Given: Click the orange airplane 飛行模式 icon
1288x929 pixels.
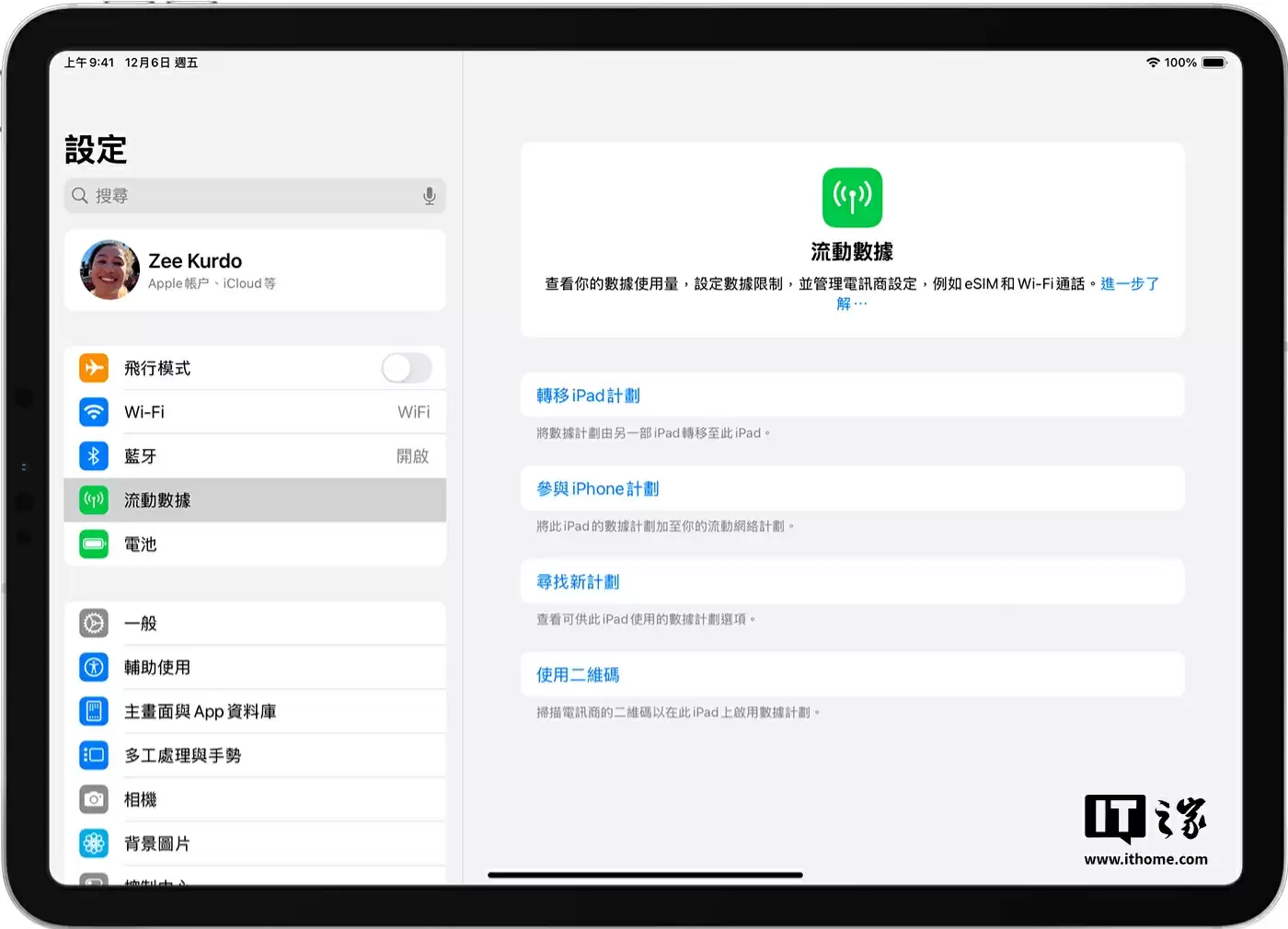Looking at the screenshot, I should coord(94,368).
